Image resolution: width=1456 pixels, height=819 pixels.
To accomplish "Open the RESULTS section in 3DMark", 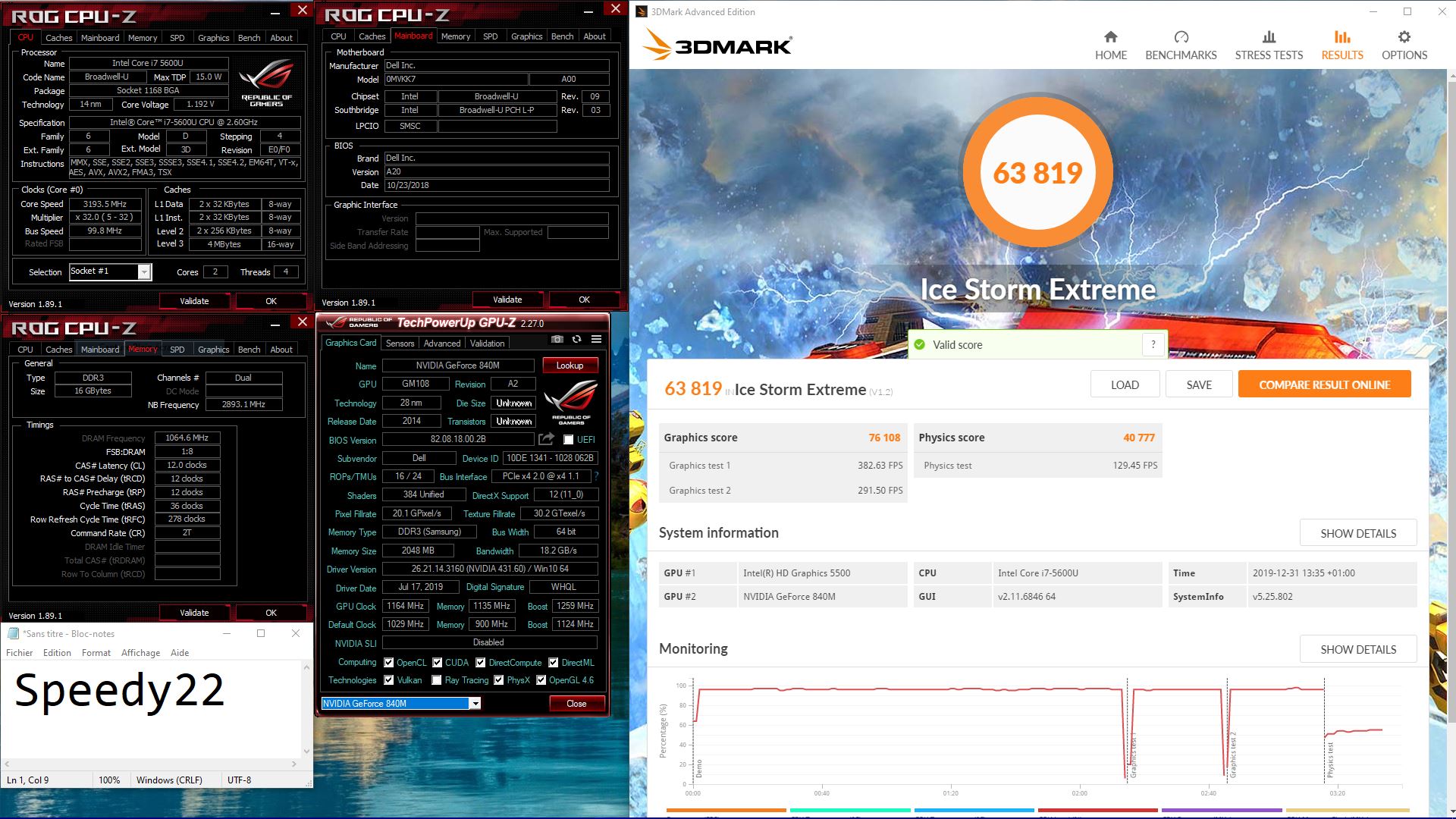I will tap(1342, 45).
